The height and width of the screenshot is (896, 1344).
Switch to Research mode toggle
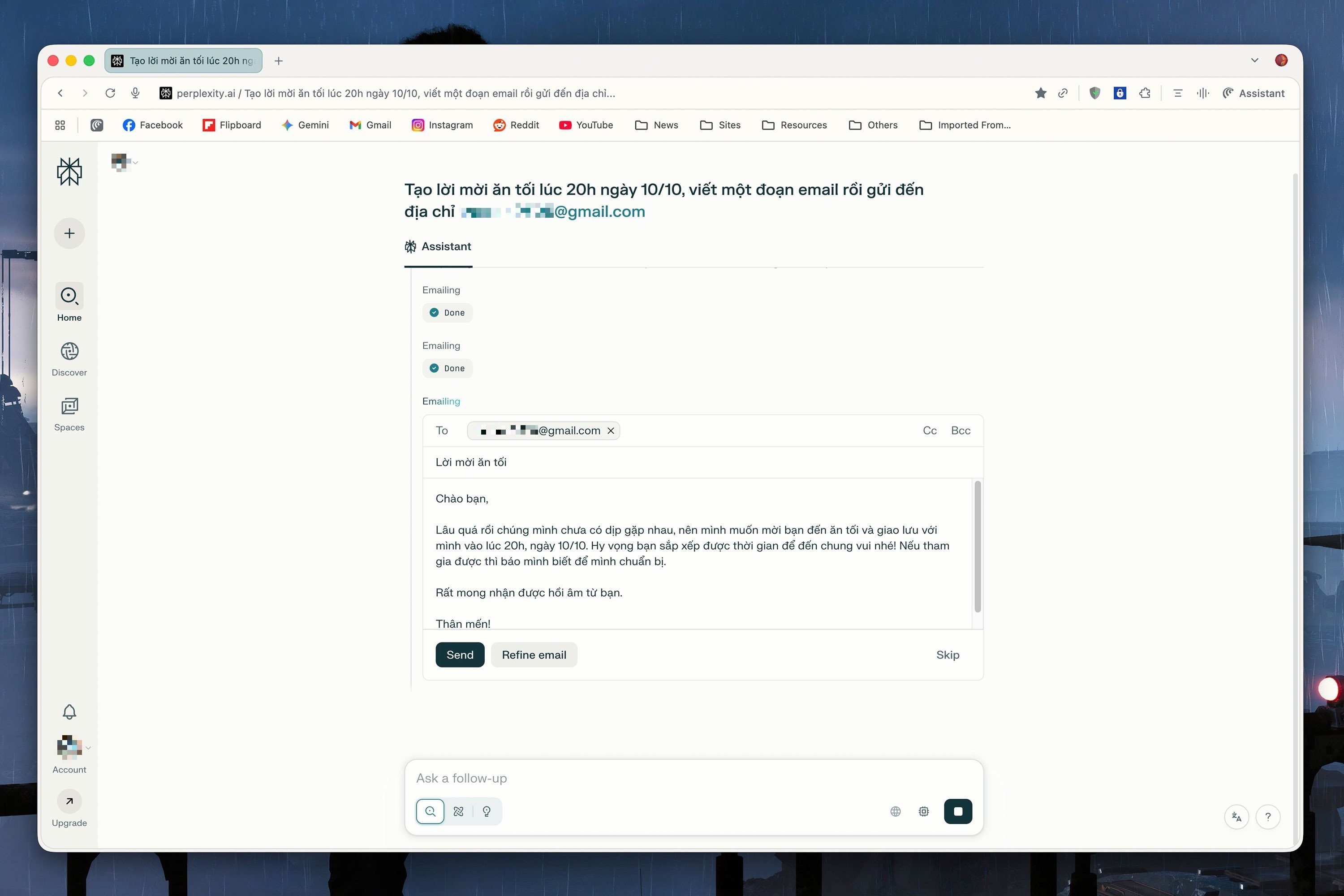point(458,811)
